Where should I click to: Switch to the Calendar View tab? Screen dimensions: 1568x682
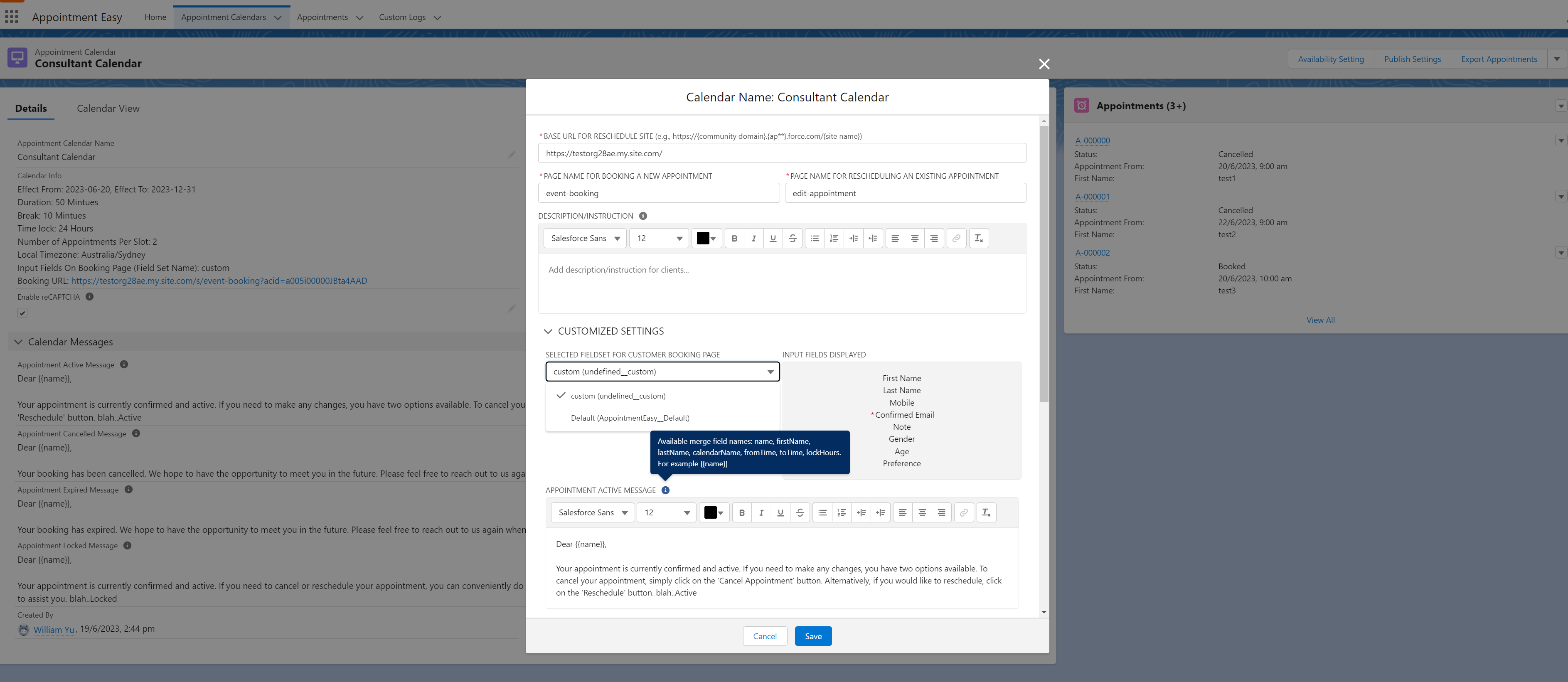108,108
